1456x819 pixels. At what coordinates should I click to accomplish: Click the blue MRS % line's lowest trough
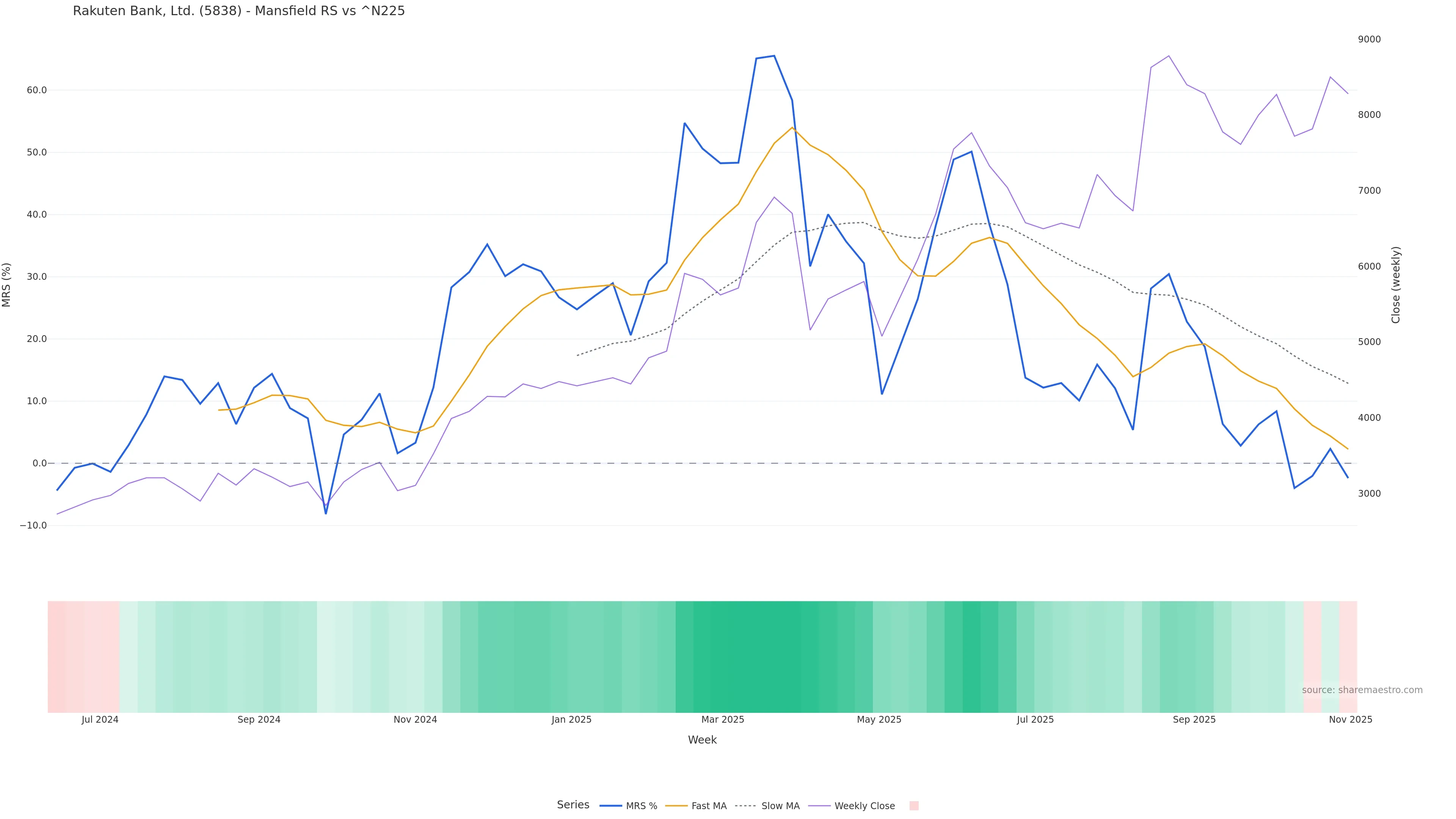(x=326, y=513)
